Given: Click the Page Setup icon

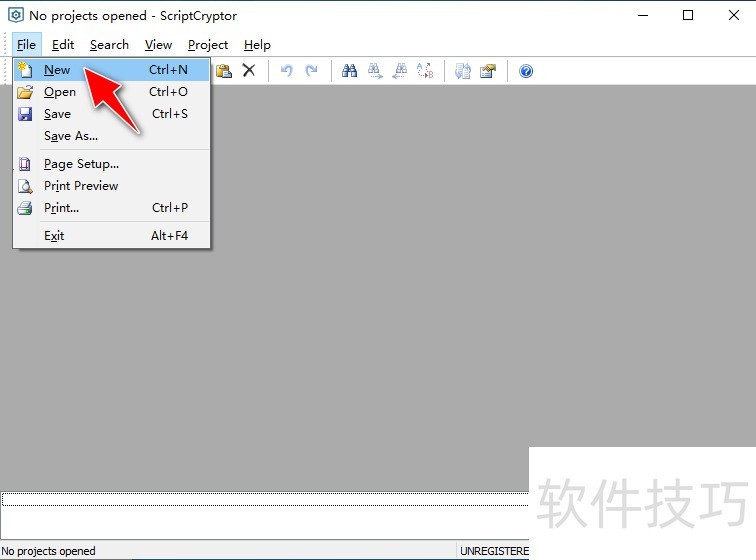Looking at the screenshot, I should pyautogui.click(x=25, y=164).
